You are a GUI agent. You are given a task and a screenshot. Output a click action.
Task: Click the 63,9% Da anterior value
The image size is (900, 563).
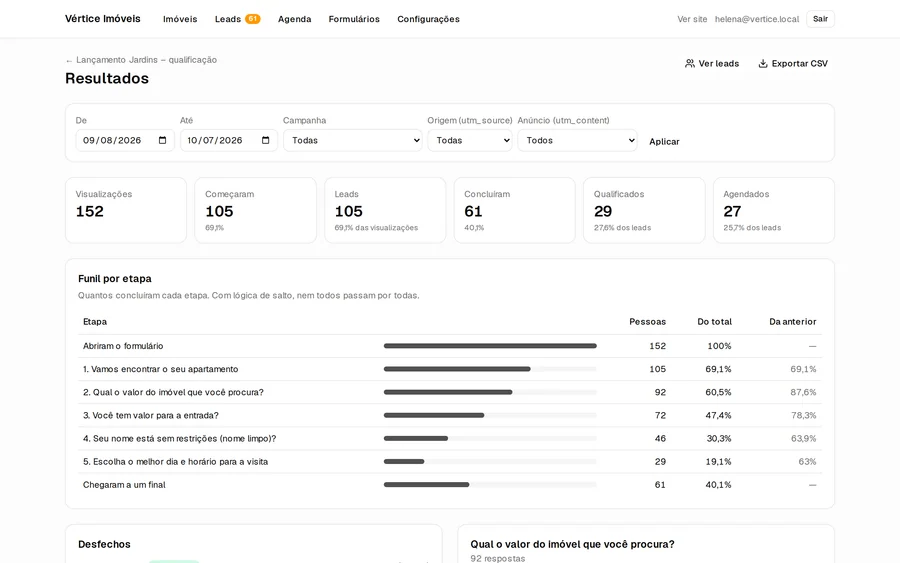coord(803,438)
